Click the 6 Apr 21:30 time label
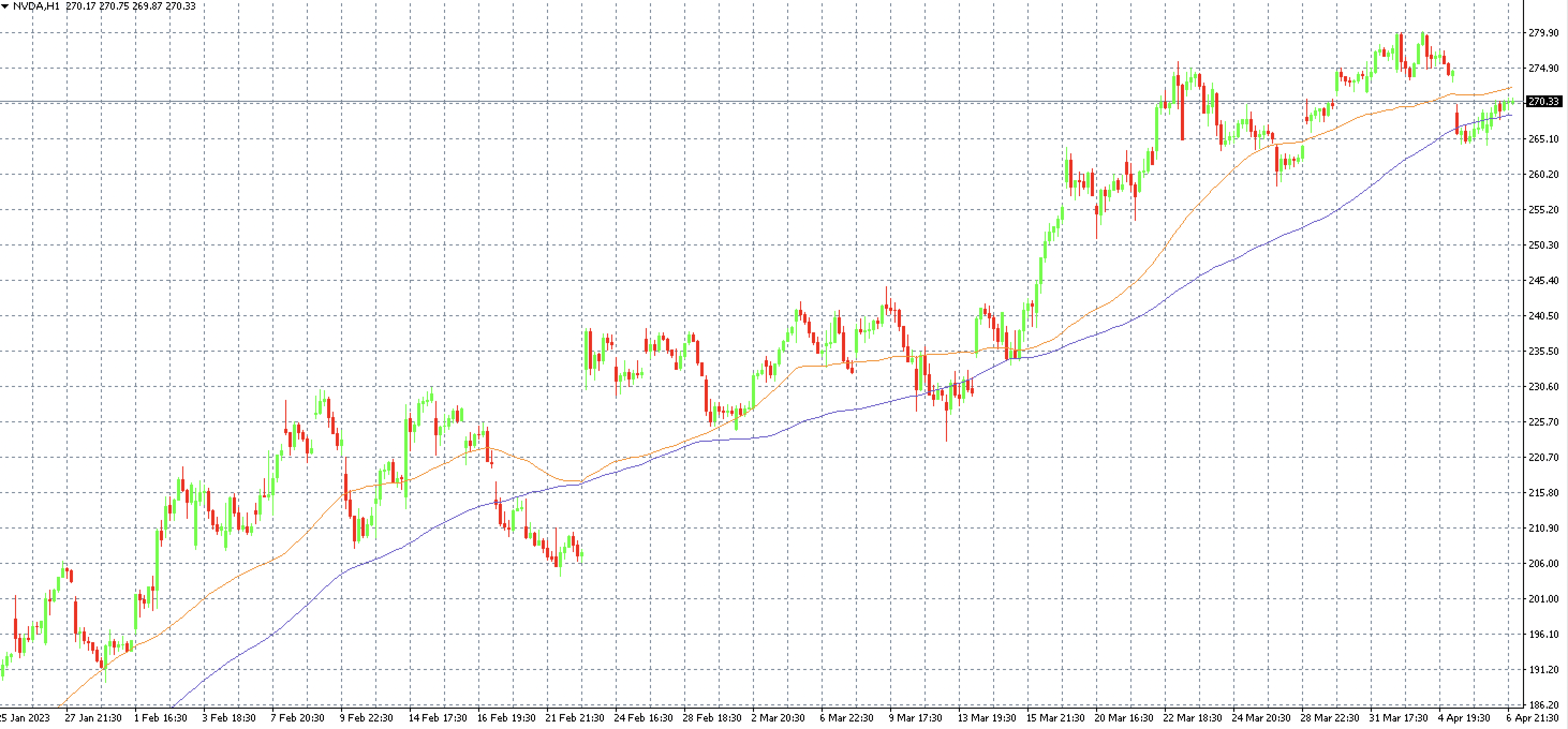 (x=1533, y=718)
